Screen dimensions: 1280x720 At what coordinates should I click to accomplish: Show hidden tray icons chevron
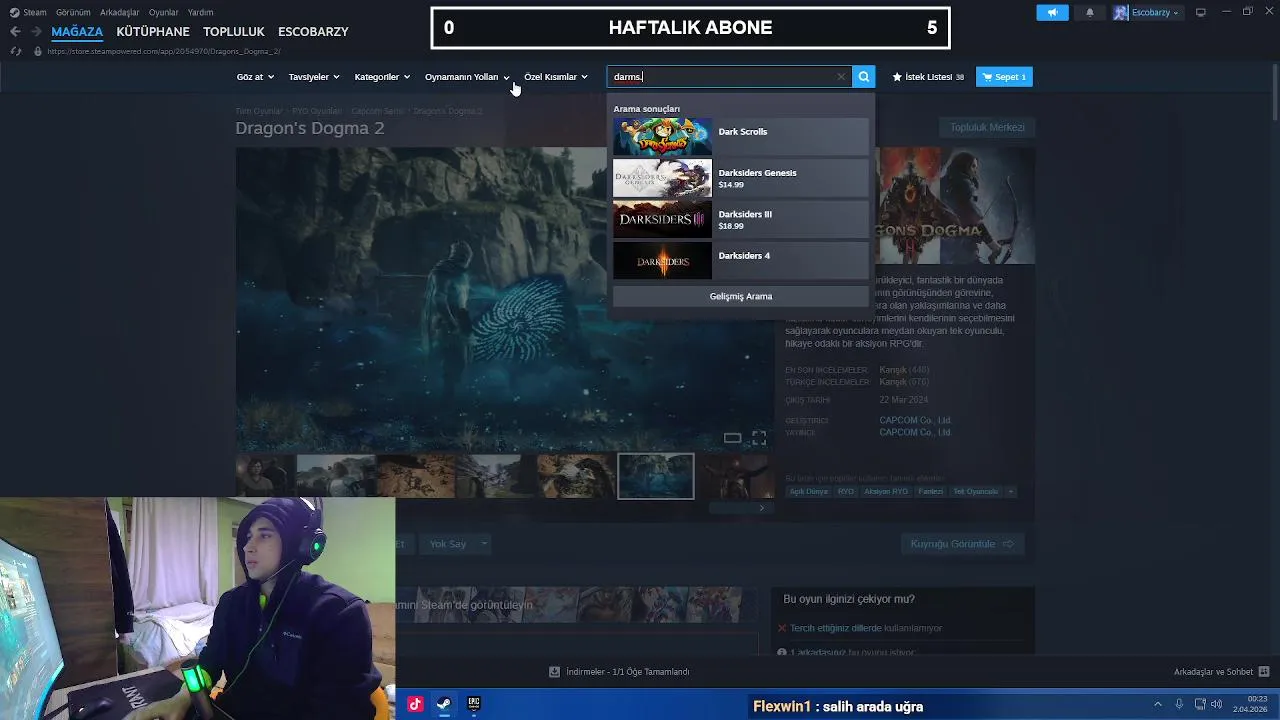pos(1158,705)
